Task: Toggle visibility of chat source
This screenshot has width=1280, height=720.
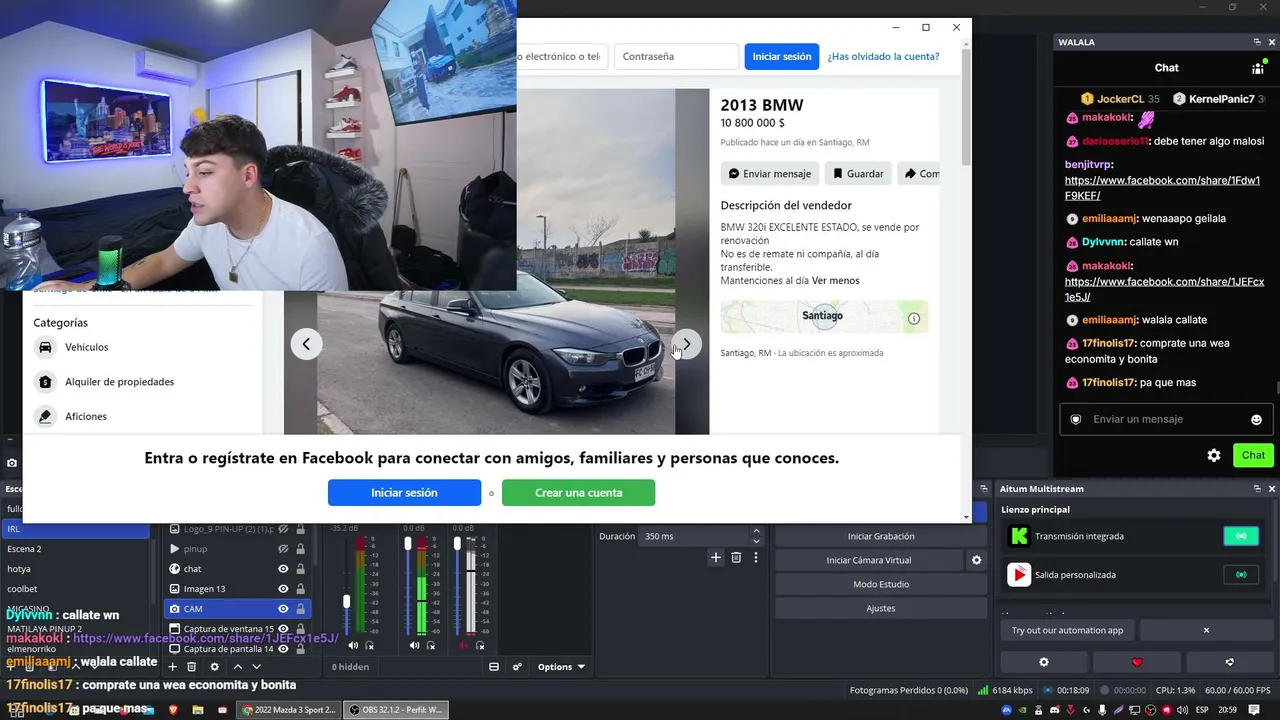Action: (283, 569)
